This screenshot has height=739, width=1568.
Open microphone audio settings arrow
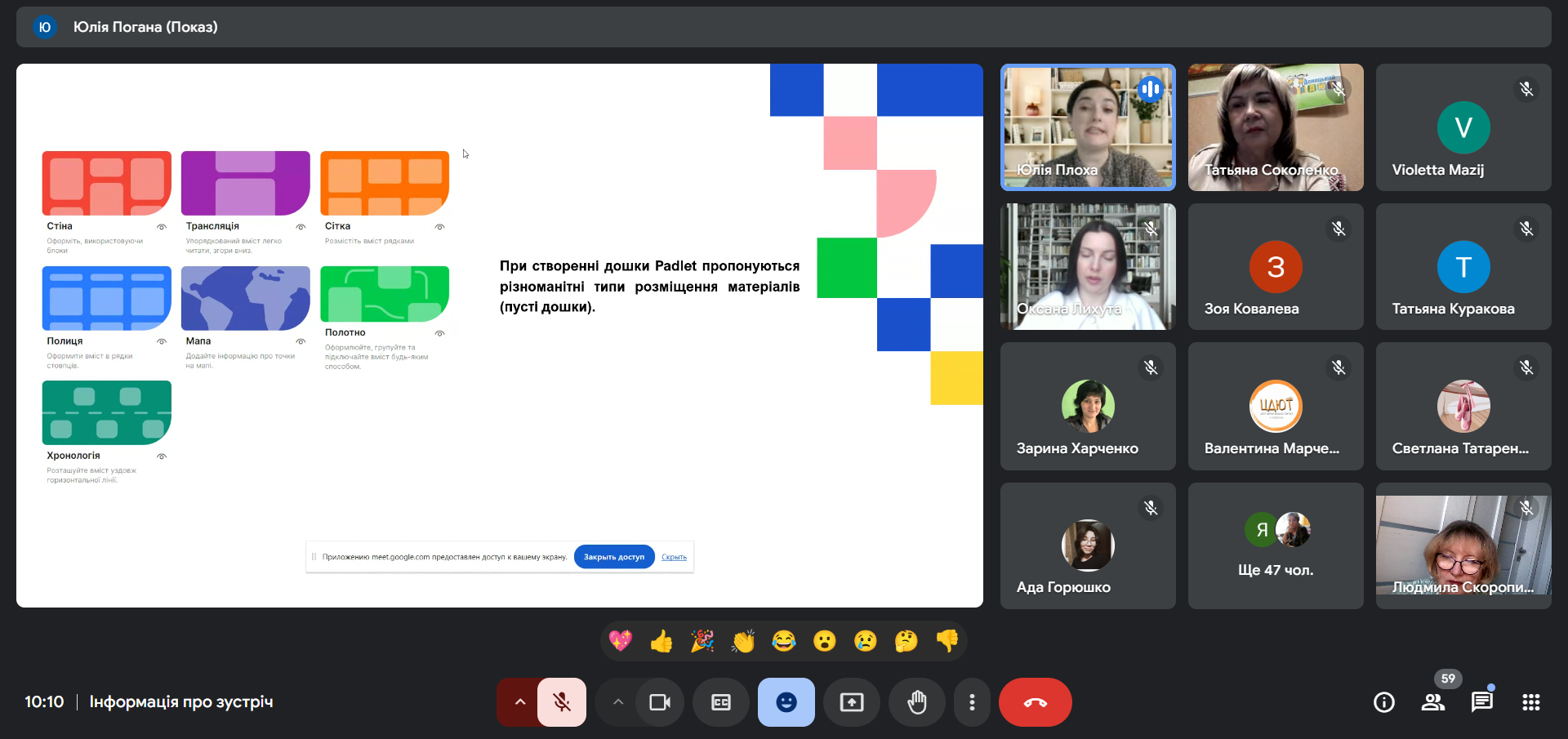click(x=519, y=702)
